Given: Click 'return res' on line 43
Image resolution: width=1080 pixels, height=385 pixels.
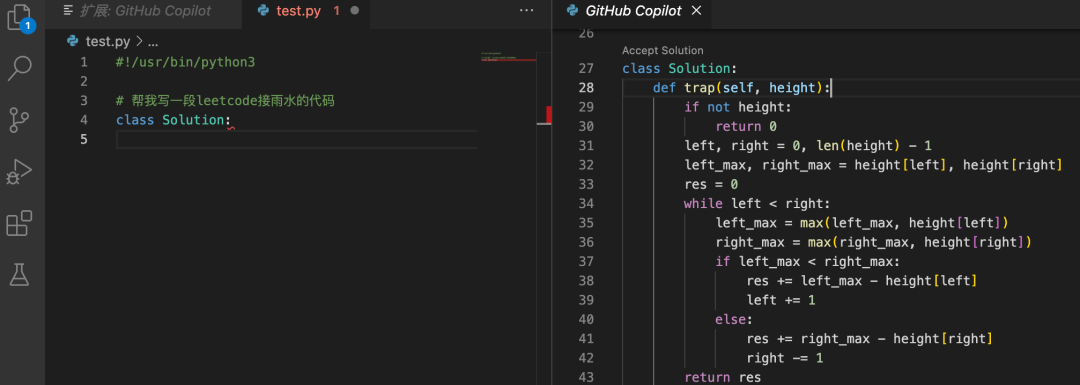Looking at the screenshot, I should 723,377.
